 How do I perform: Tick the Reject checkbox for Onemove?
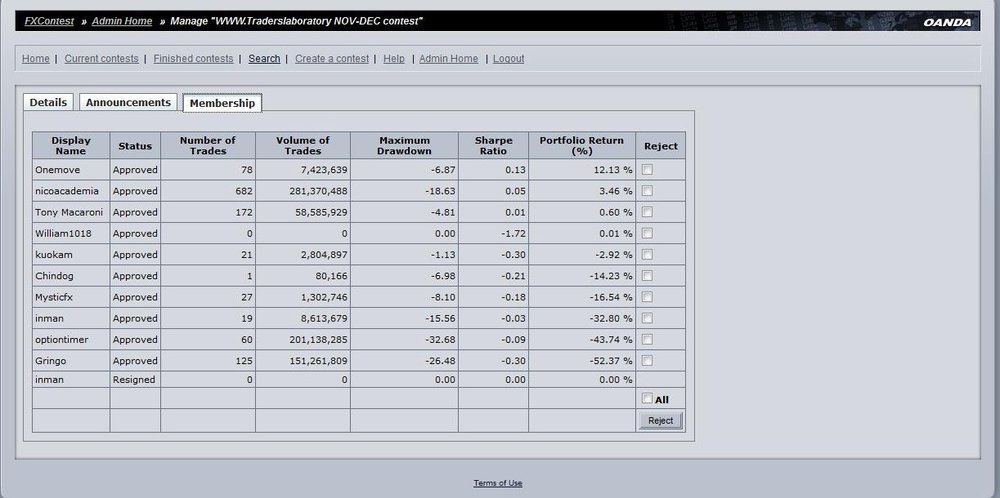click(647, 170)
